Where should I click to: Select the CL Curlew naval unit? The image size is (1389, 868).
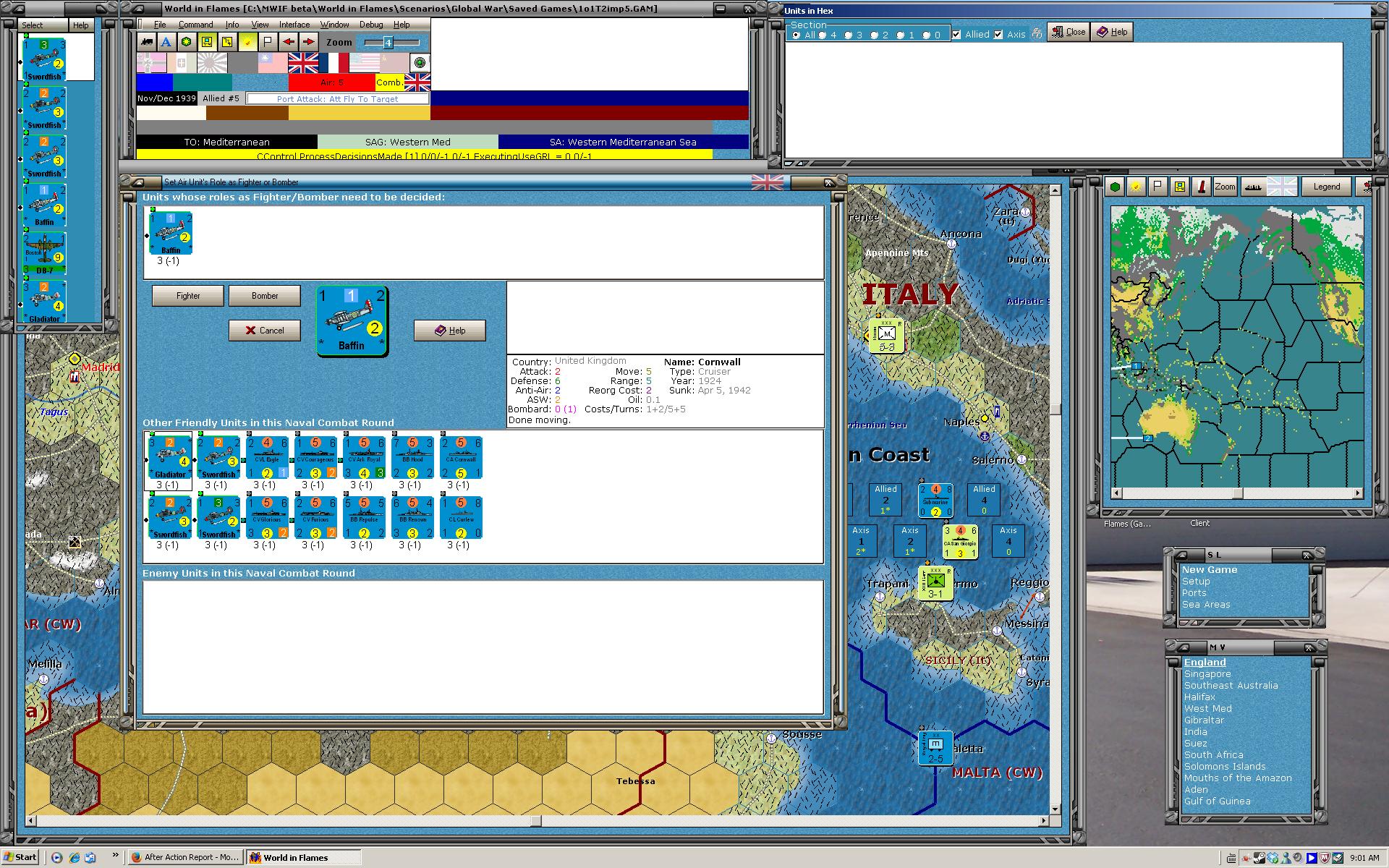pos(461,517)
